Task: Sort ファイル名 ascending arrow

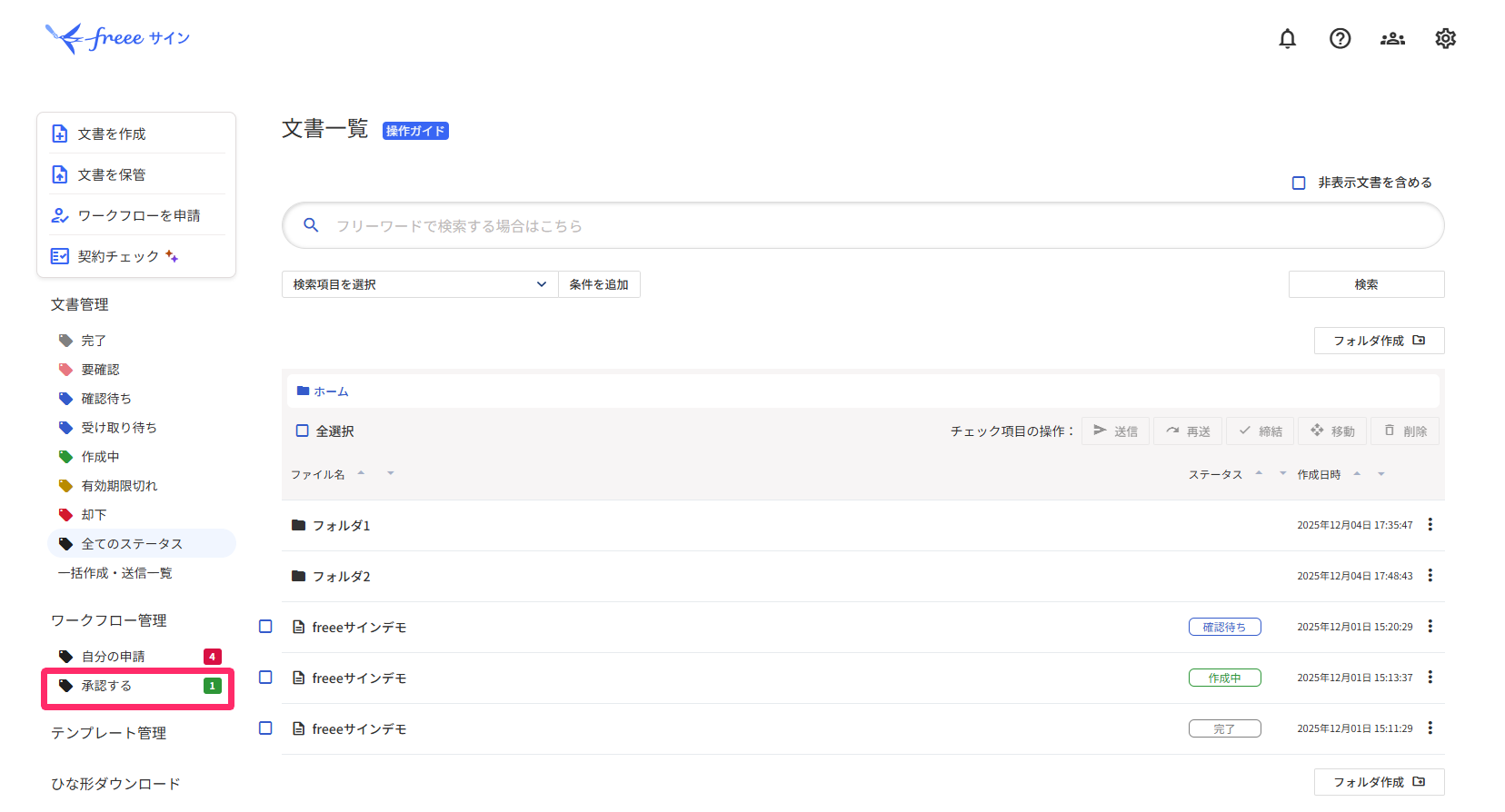Action: (x=361, y=472)
